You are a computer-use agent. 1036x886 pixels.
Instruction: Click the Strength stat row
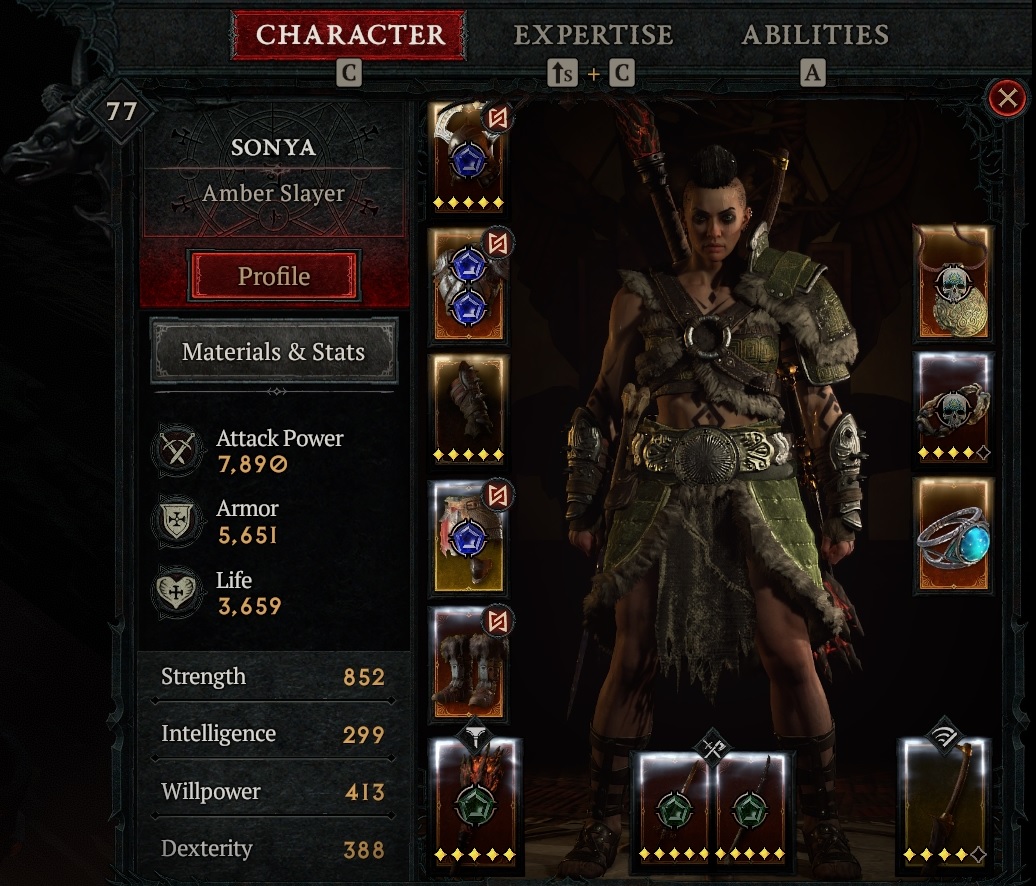(273, 677)
